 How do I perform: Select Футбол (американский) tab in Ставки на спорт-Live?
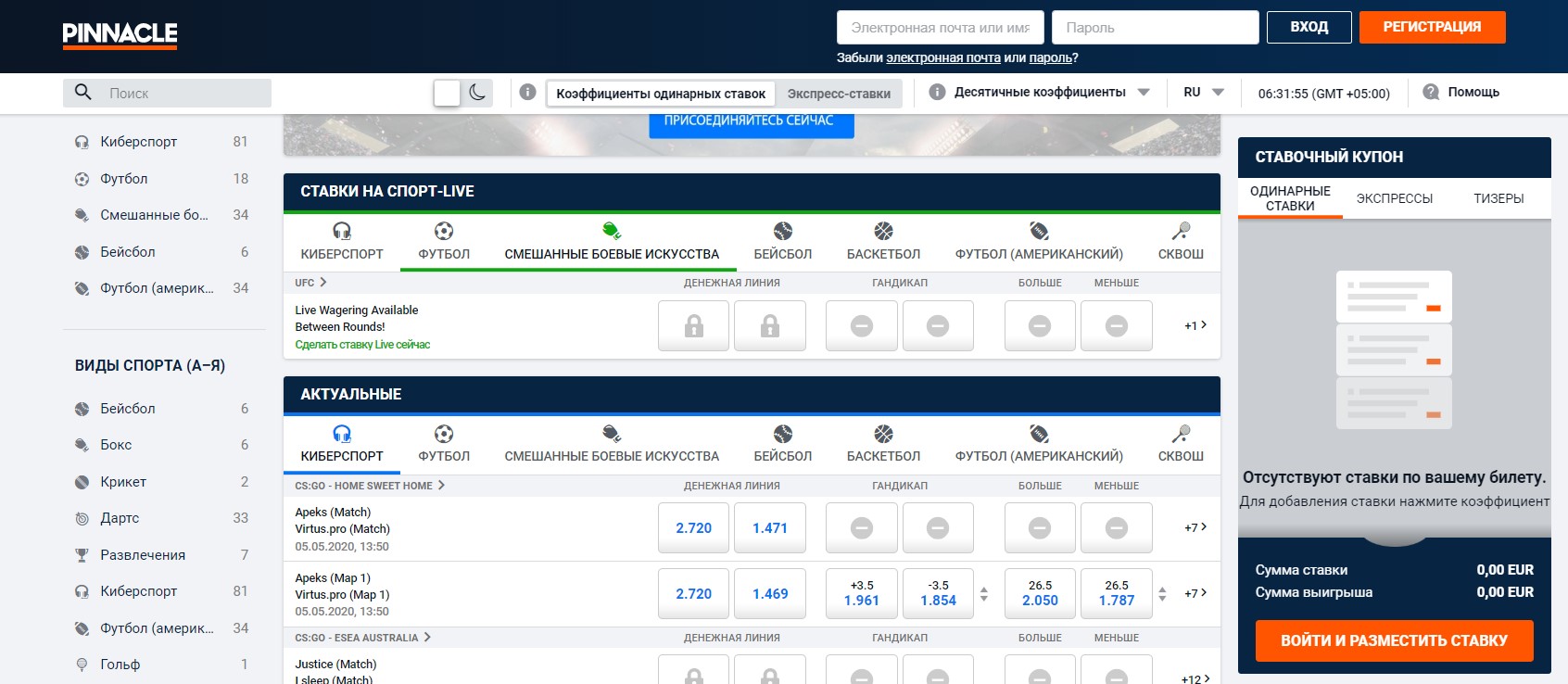[1039, 242]
